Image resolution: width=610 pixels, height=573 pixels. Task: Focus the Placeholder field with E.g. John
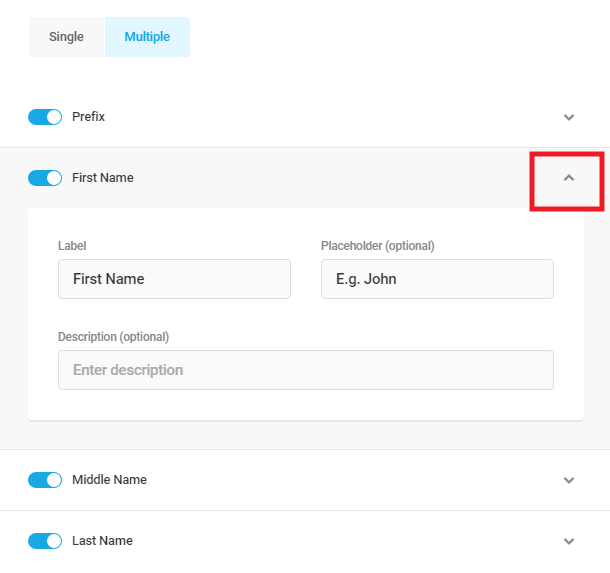437,279
